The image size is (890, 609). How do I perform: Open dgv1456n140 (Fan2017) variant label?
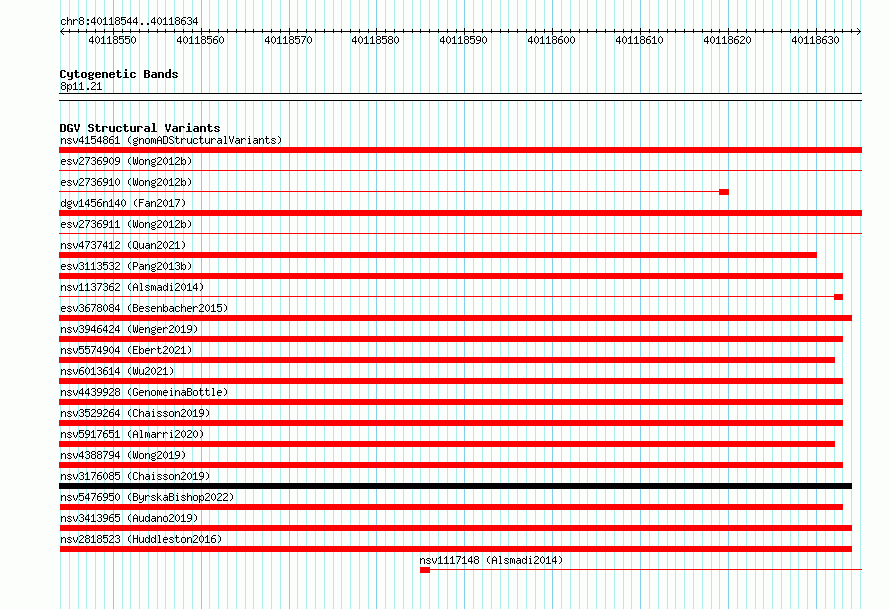coord(123,203)
